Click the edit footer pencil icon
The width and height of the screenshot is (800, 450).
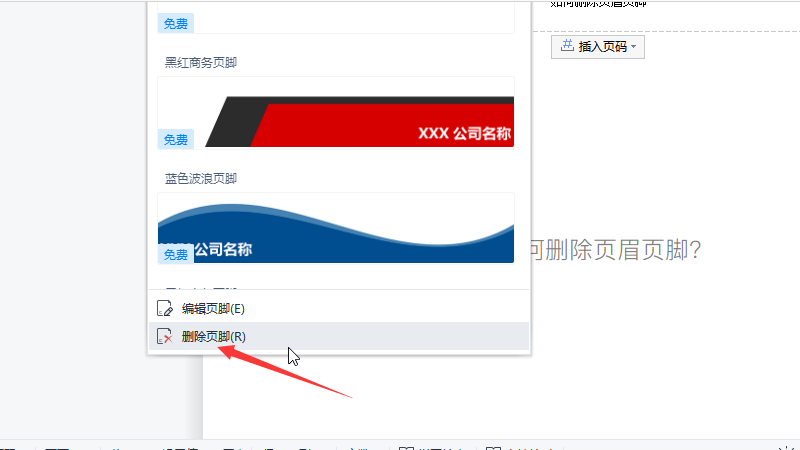(164, 309)
